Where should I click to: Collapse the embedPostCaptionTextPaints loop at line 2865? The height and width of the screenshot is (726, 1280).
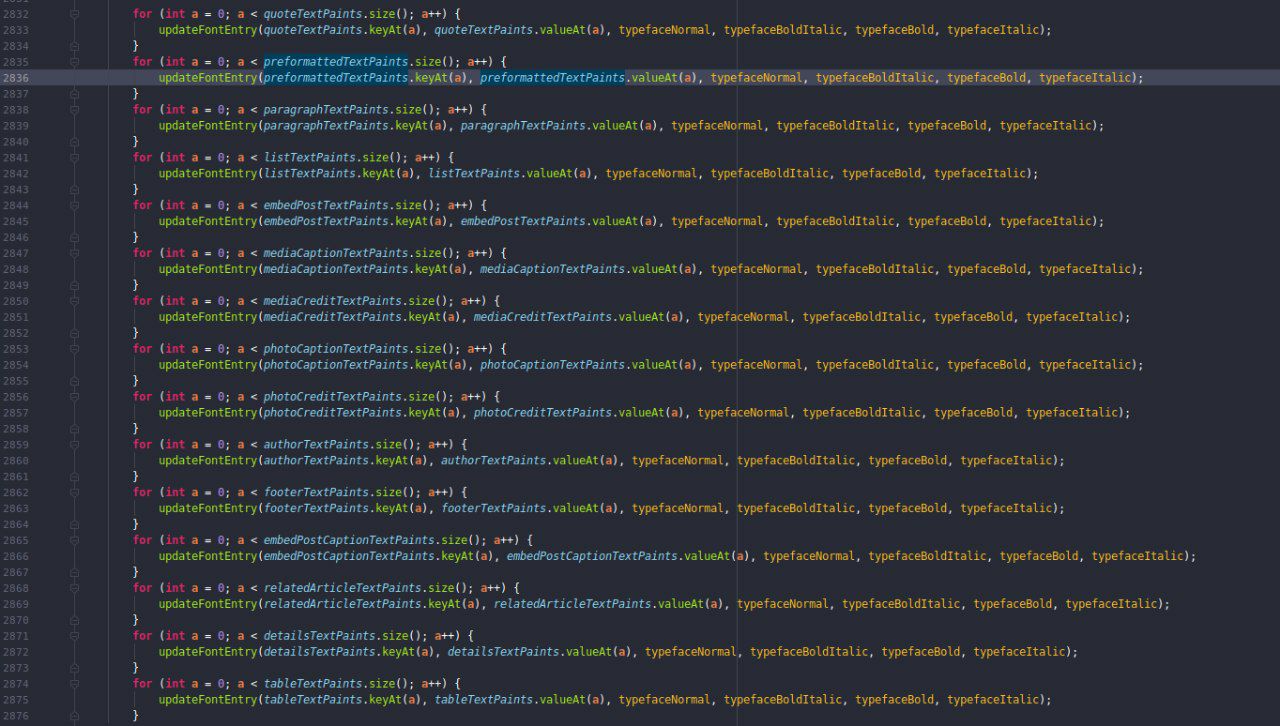click(x=74, y=540)
